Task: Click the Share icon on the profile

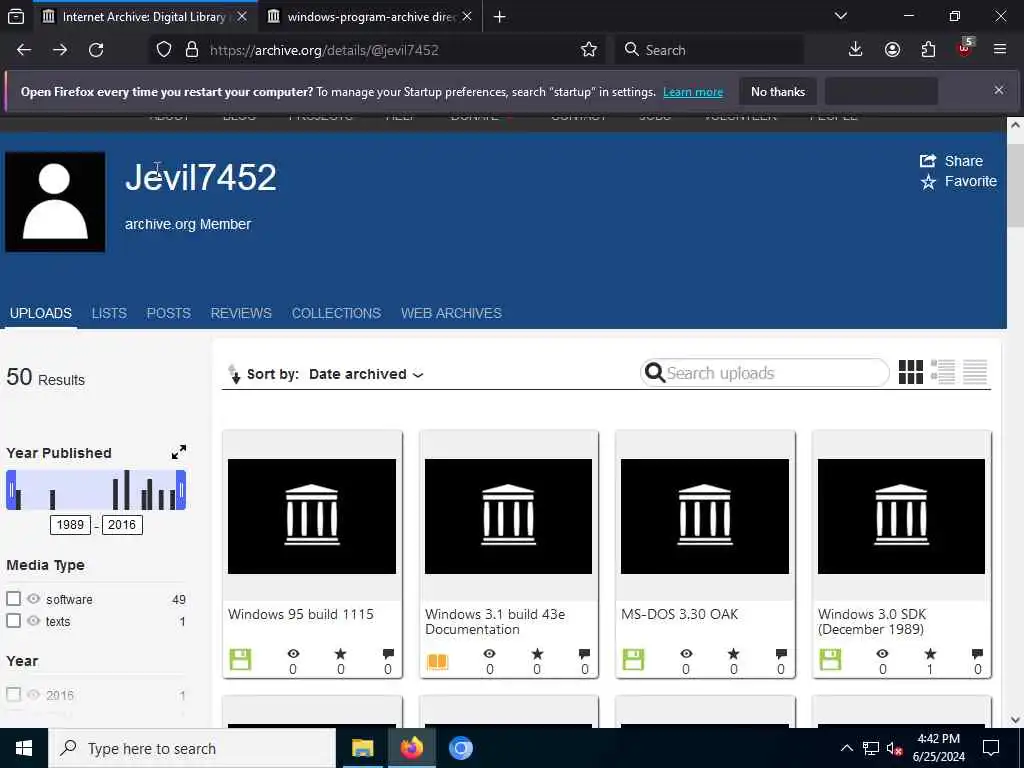Action: [927, 161]
